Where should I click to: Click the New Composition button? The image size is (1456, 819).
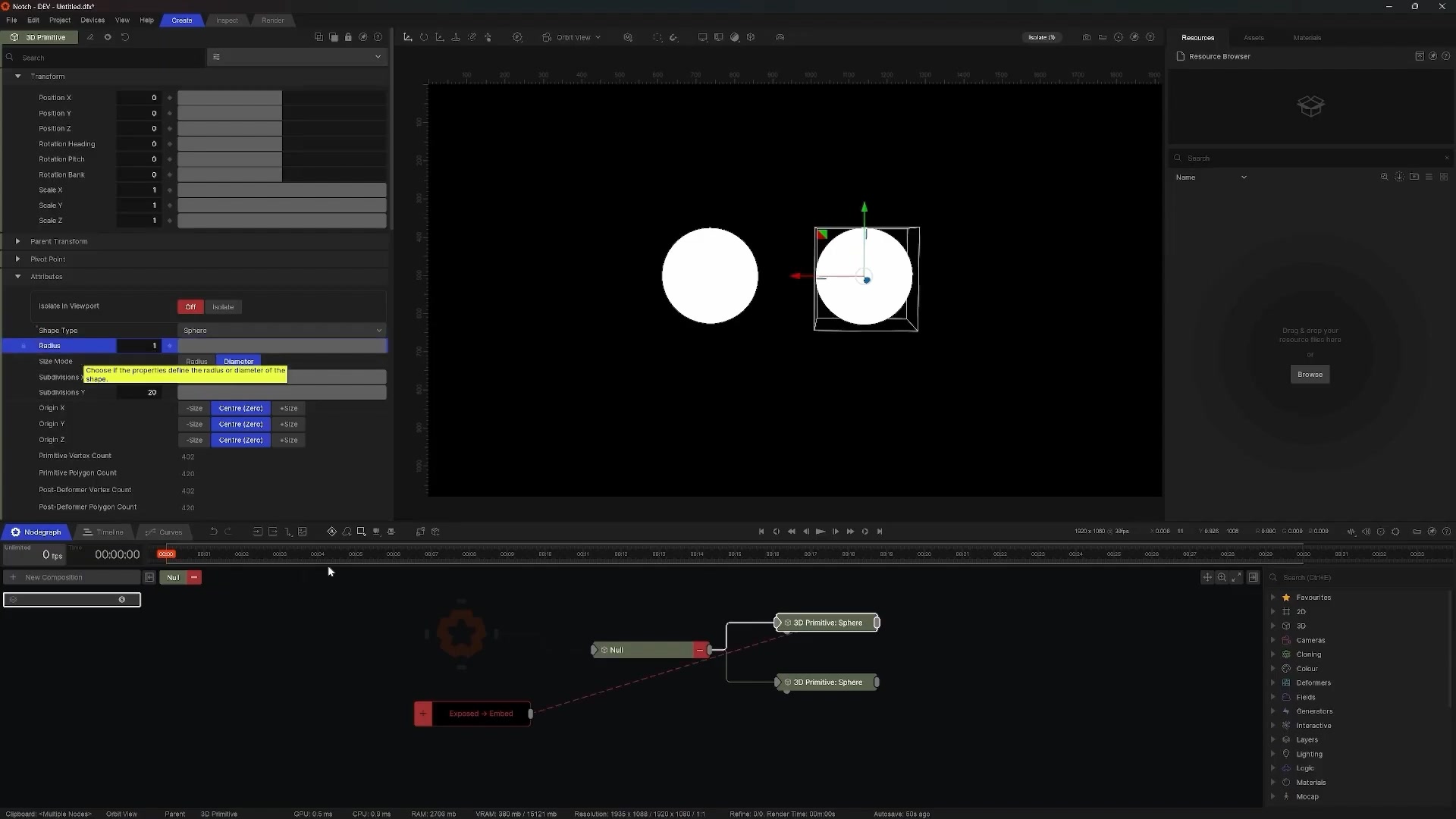[72, 578]
